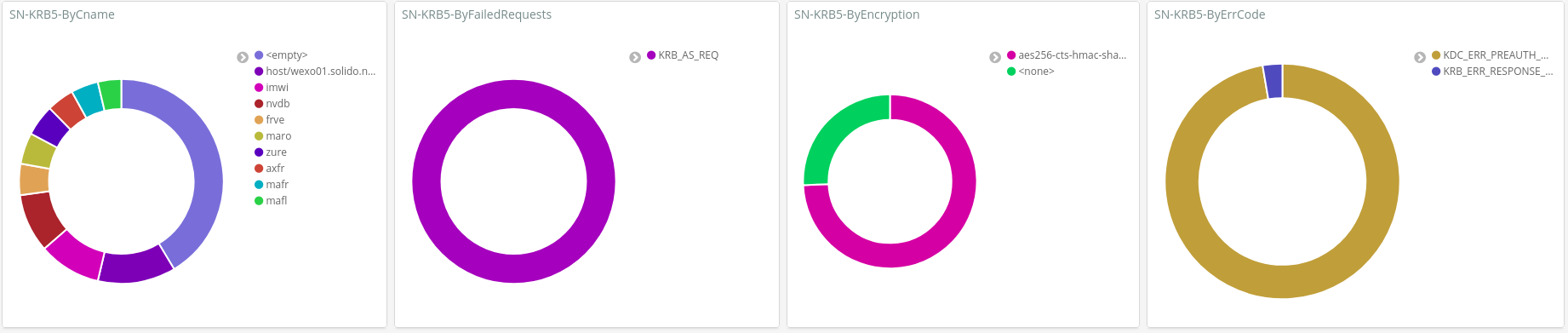The image size is (1568, 333).
Task: Collapse the ByCname legend arrow
Action: pos(243,57)
